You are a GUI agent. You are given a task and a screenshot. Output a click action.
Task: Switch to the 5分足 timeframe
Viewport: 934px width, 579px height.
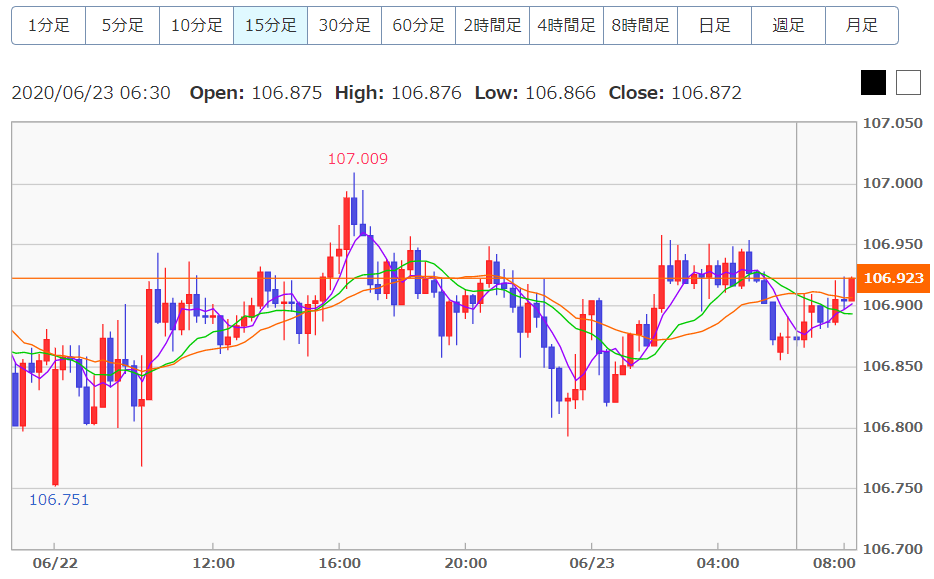pos(122,26)
